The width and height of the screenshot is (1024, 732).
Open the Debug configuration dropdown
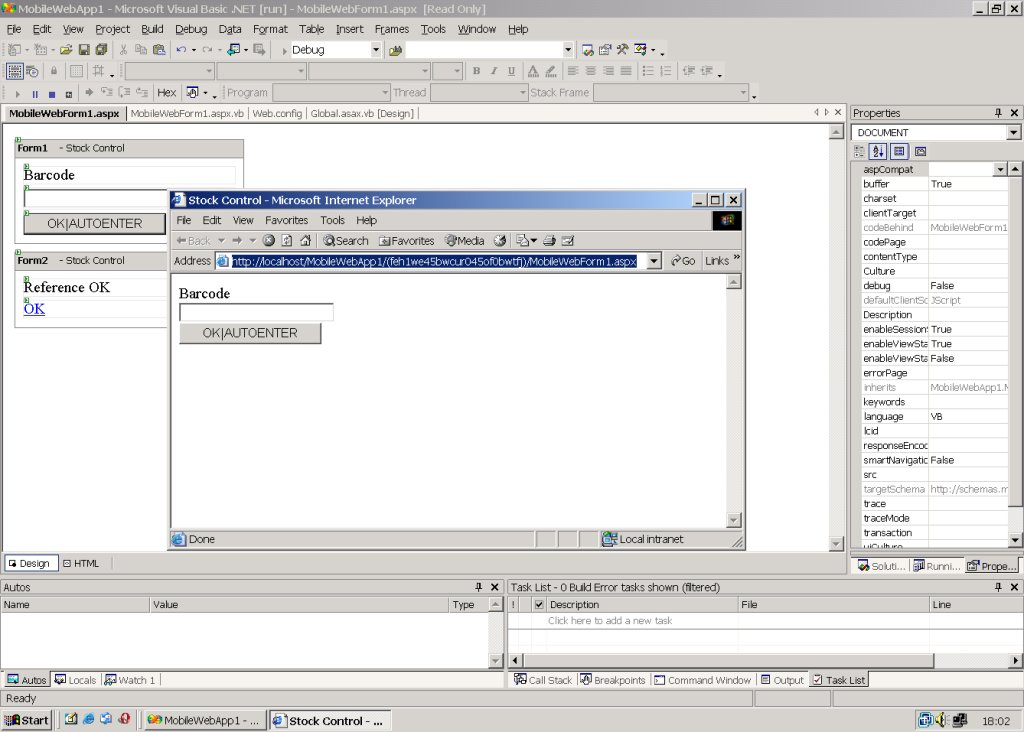click(x=376, y=50)
